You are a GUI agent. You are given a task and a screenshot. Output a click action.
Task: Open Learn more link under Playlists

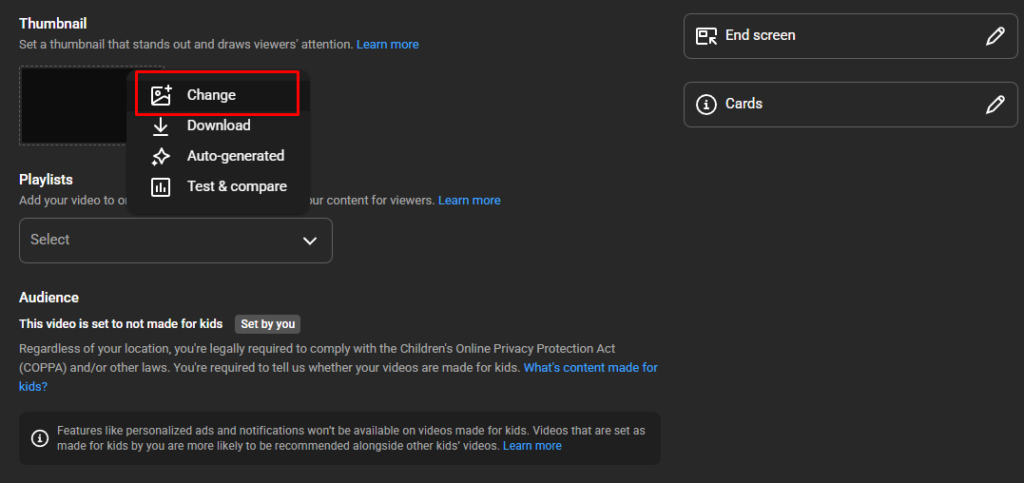point(469,200)
